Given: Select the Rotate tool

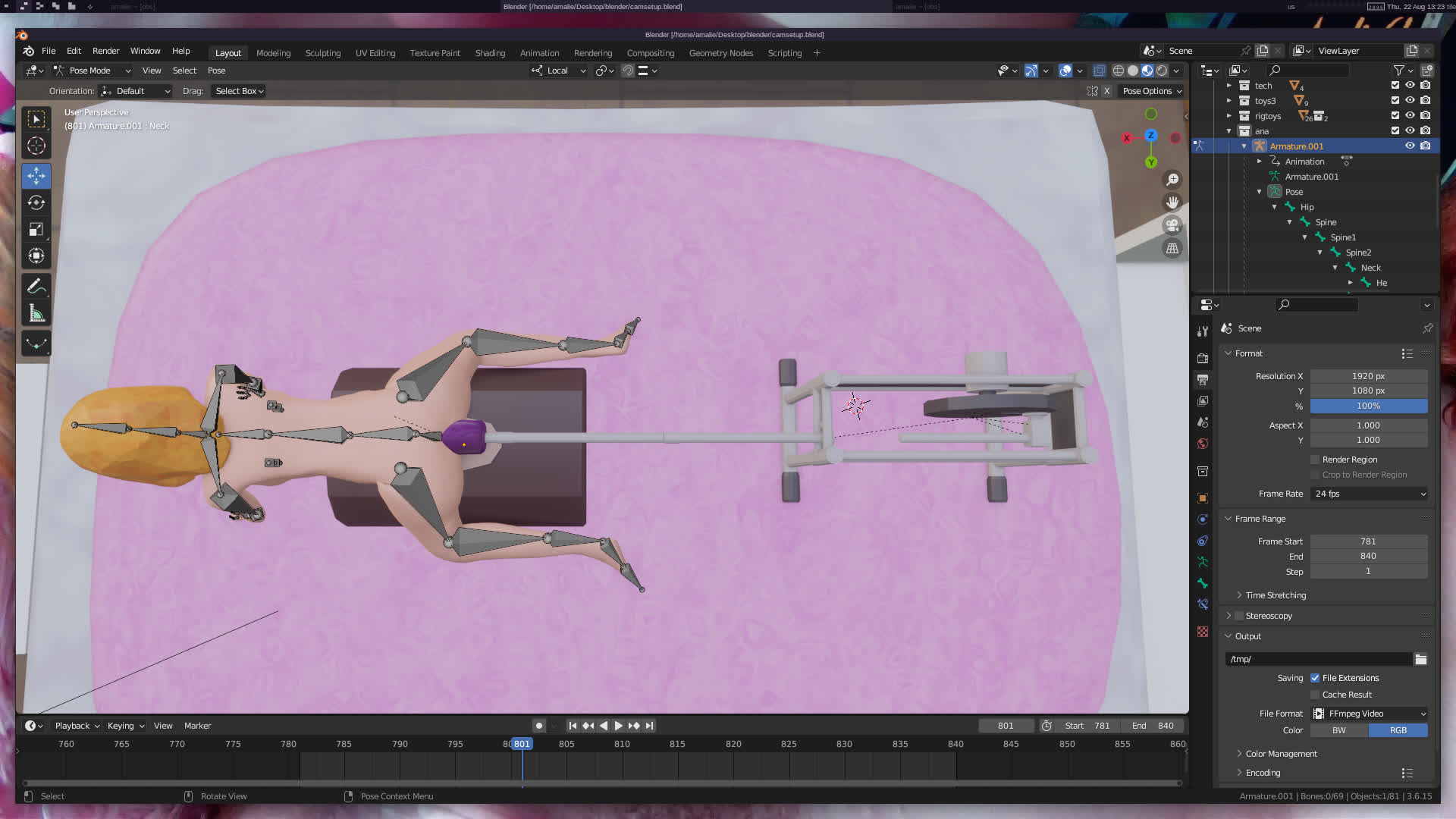Looking at the screenshot, I should [x=36, y=202].
